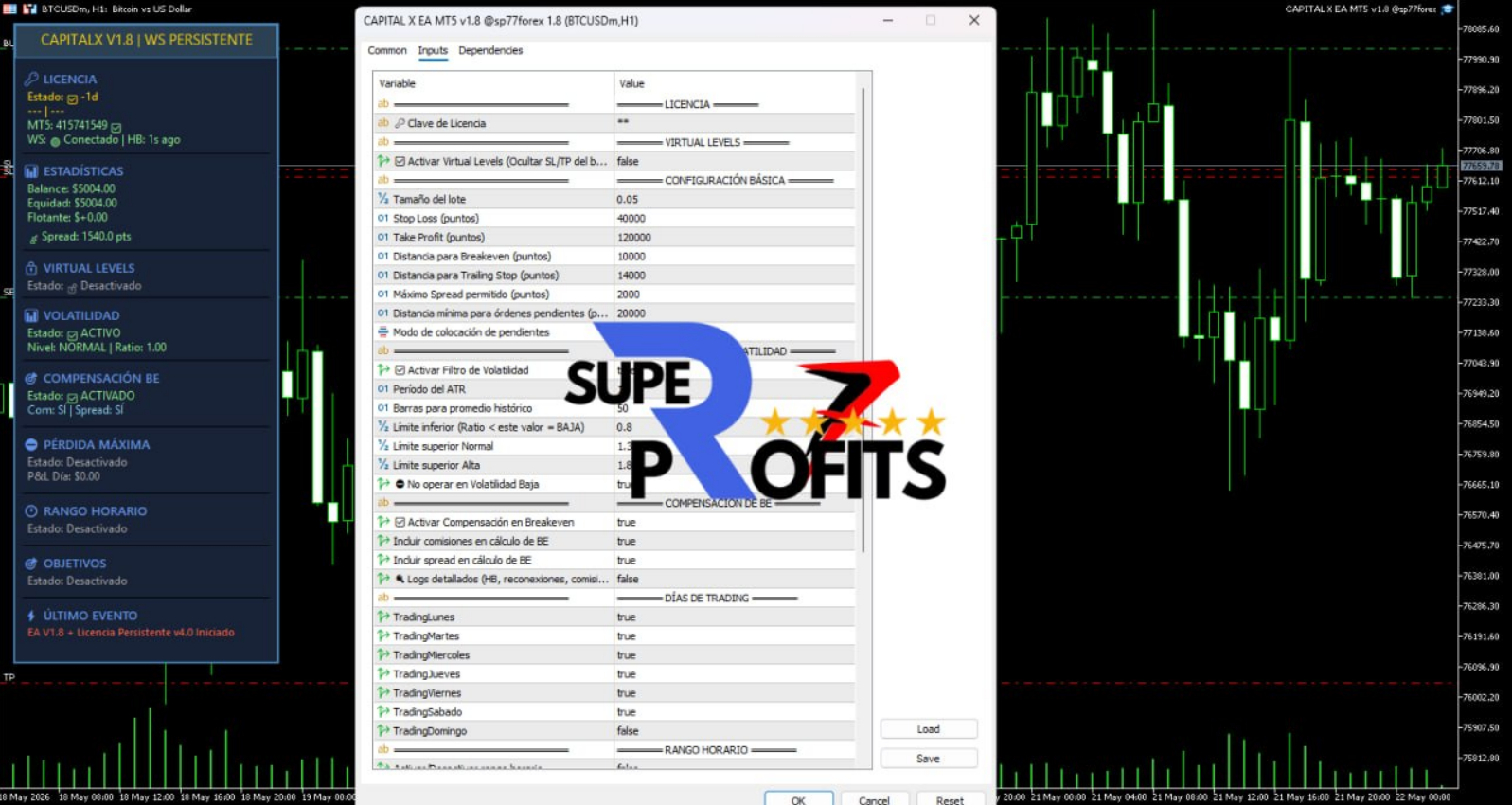Select the false value of Logs detallados row
Viewport: 1512px width, 805px height.
735,579
